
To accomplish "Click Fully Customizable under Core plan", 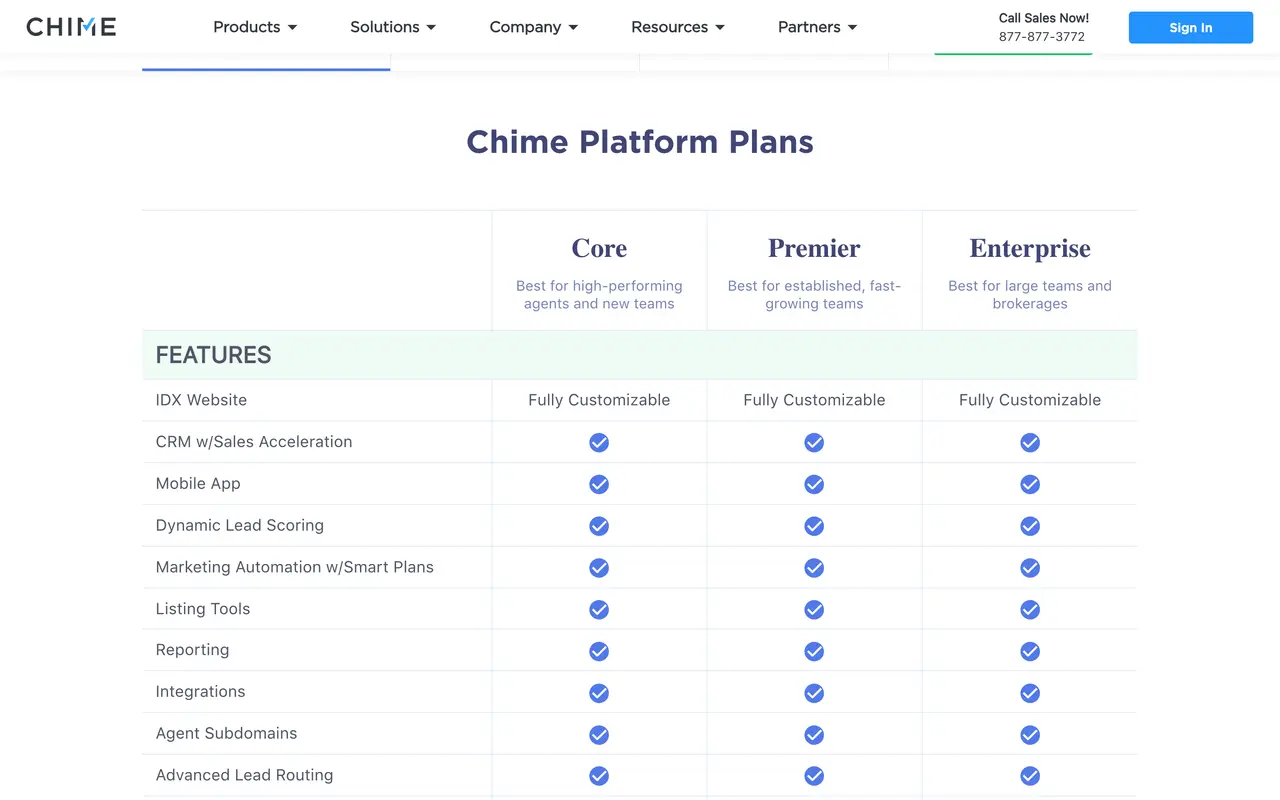I will (599, 400).
